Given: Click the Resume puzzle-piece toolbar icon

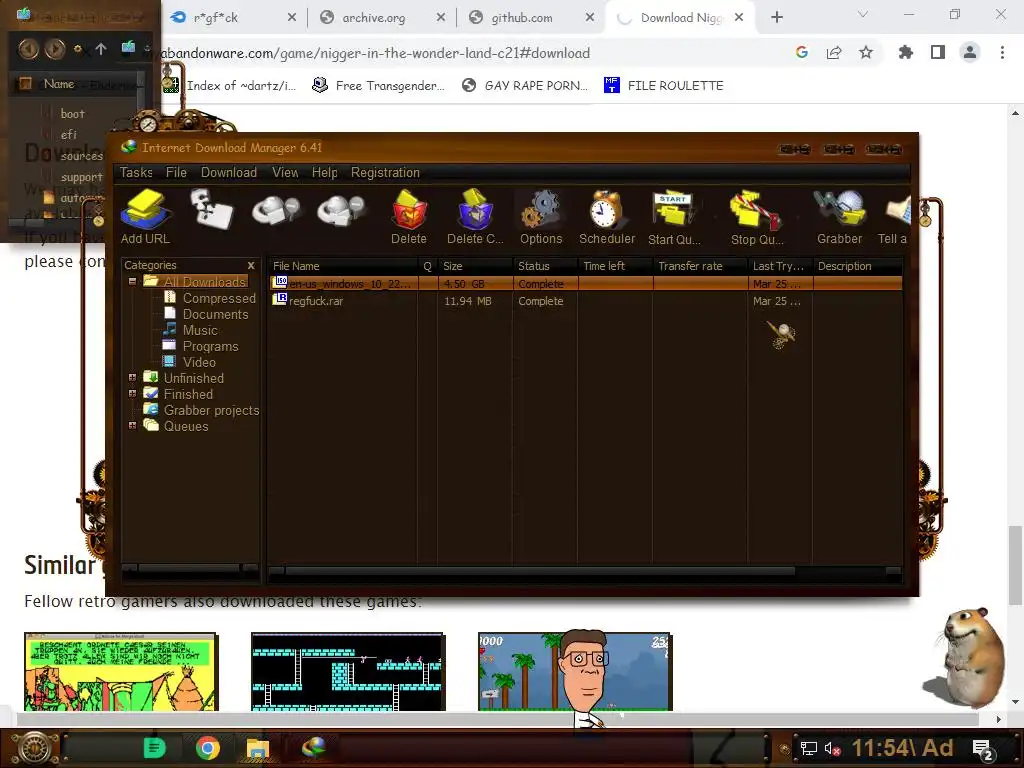Looking at the screenshot, I should [212, 209].
